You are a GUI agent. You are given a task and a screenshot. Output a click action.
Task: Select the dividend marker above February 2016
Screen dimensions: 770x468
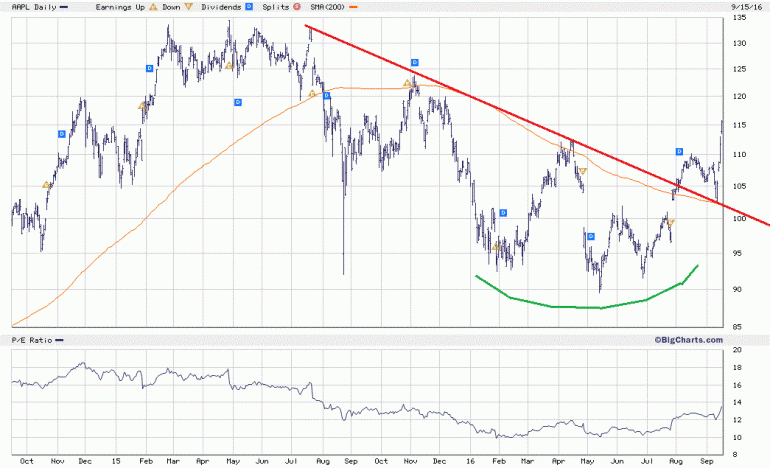click(503, 213)
